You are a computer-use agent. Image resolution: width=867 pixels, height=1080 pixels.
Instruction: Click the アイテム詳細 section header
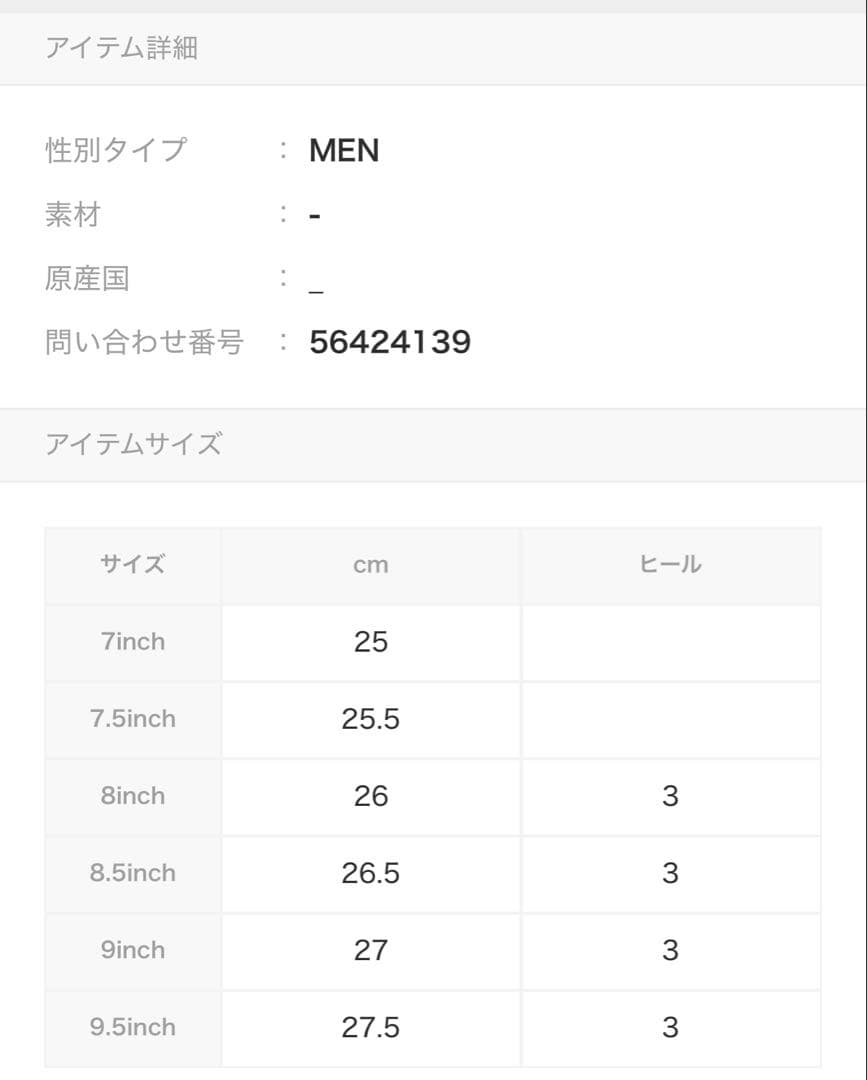coord(121,48)
